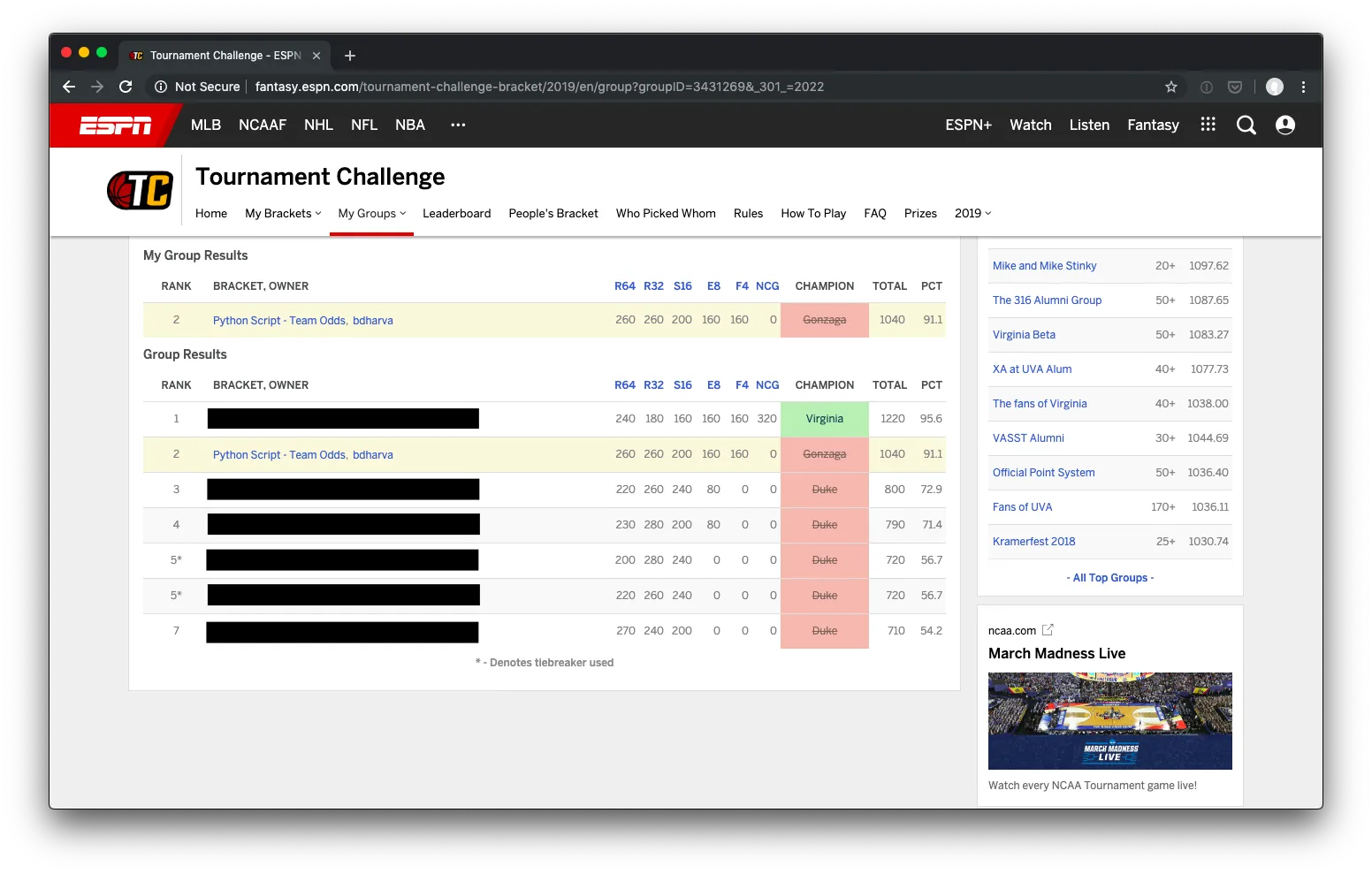Go to the Leaderboard tab
This screenshot has width=1372, height=874.
(456, 214)
